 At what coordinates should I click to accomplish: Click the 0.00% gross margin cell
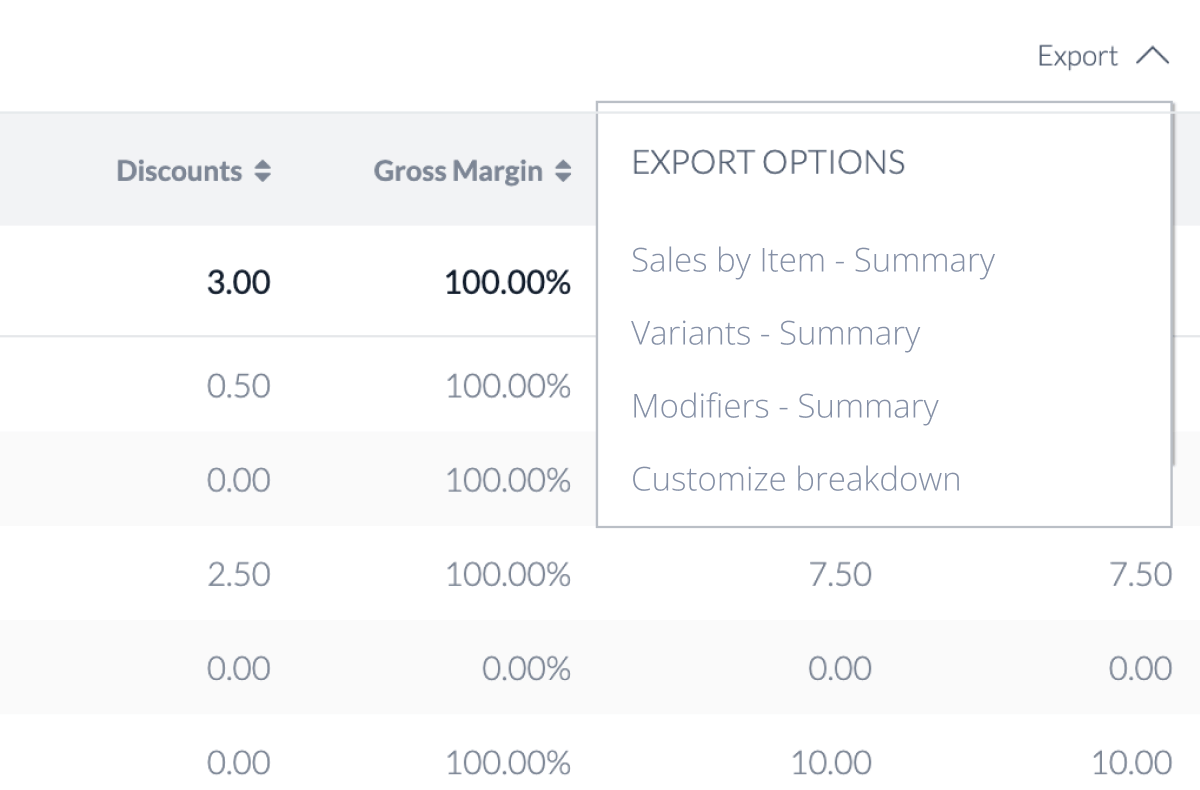[524, 667]
